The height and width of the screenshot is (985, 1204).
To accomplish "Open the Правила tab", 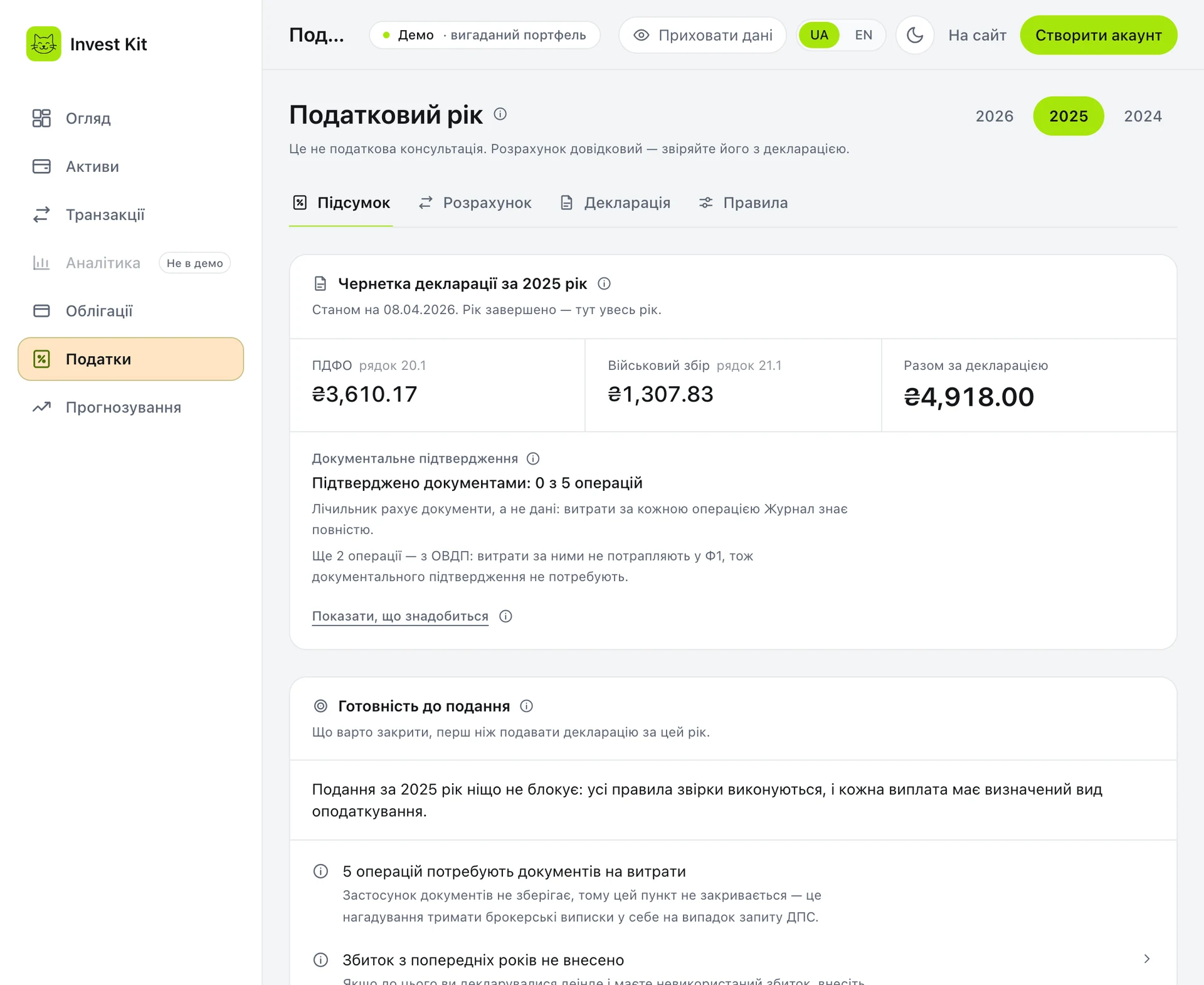I will tap(743, 203).
